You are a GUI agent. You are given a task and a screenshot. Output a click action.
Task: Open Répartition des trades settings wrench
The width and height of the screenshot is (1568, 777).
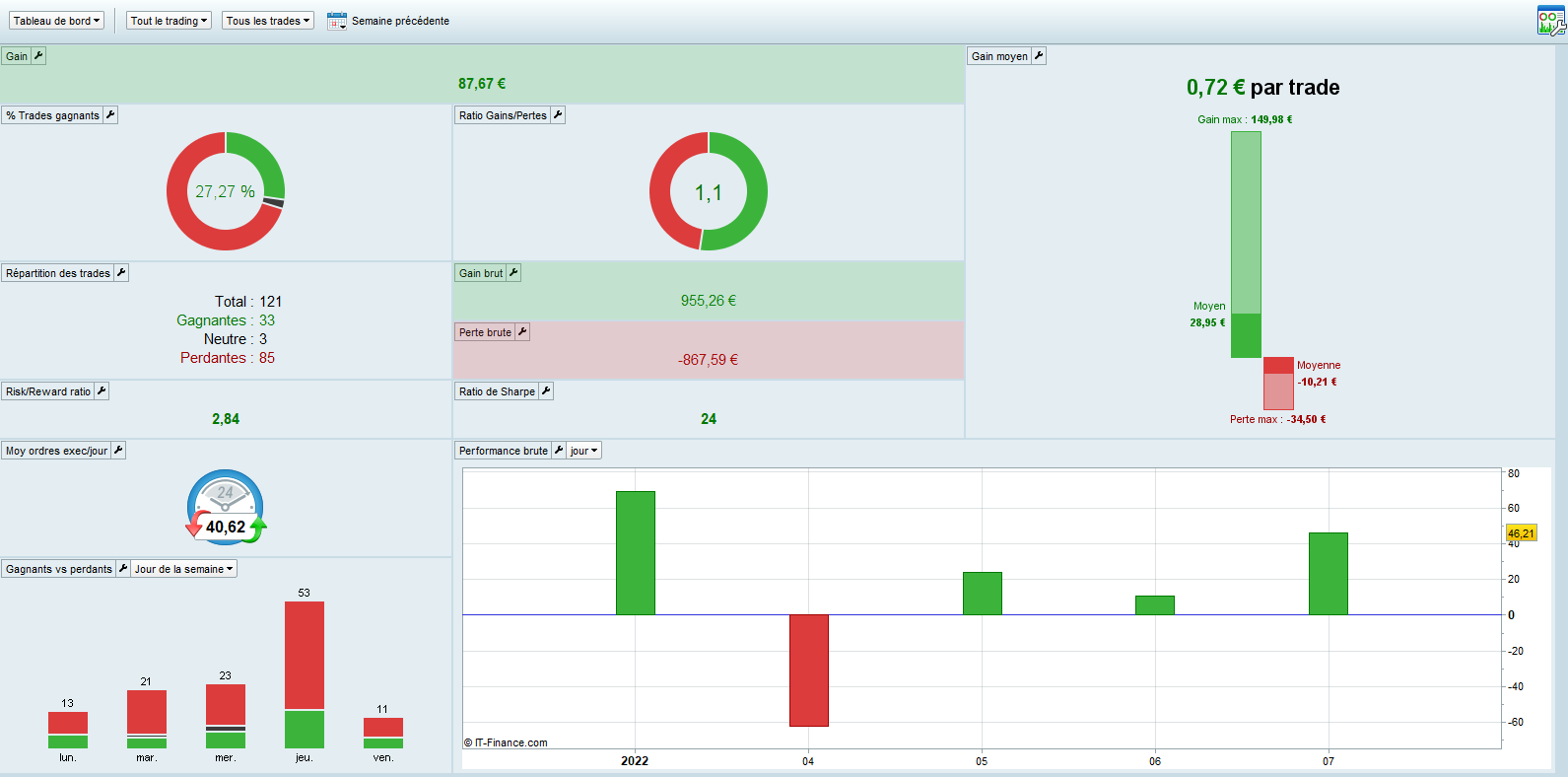point(121,273)
